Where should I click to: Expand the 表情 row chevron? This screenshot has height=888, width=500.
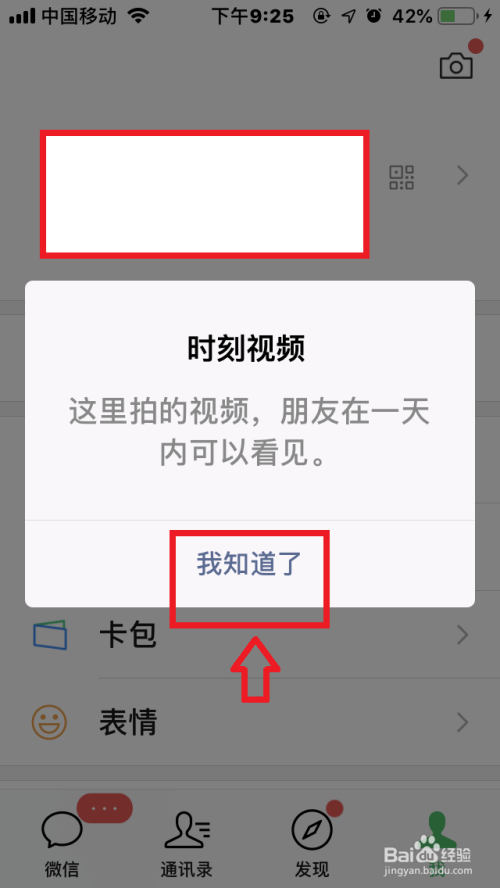(x=463, y=723)
